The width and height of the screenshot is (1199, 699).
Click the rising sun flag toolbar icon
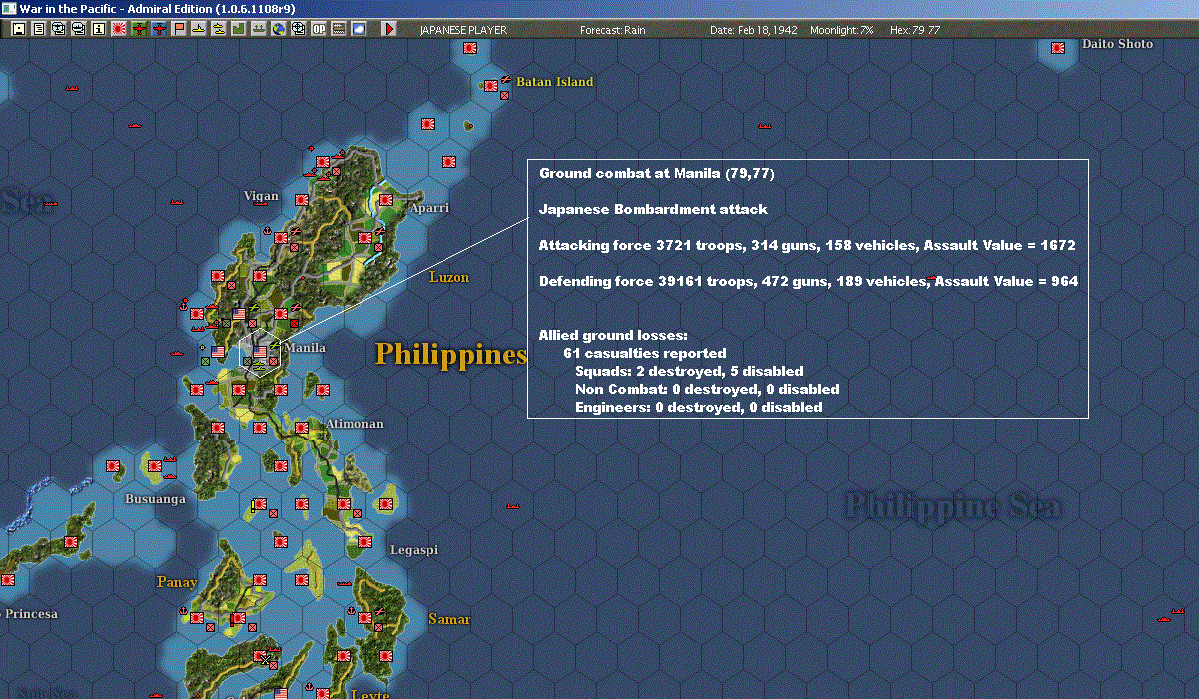click(x=119, y=29)
